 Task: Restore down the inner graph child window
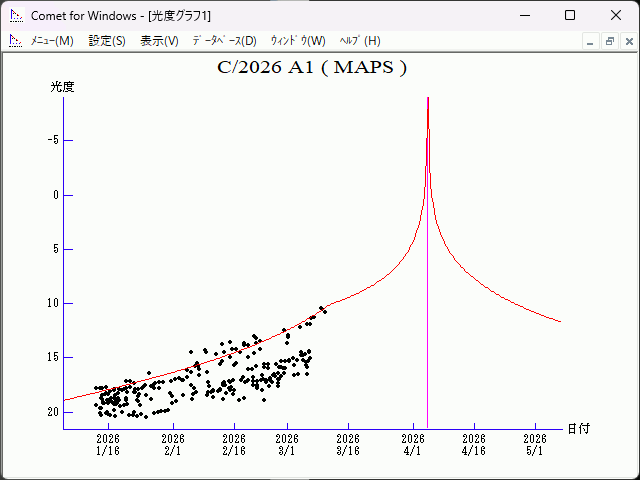[x=609, y=41]
